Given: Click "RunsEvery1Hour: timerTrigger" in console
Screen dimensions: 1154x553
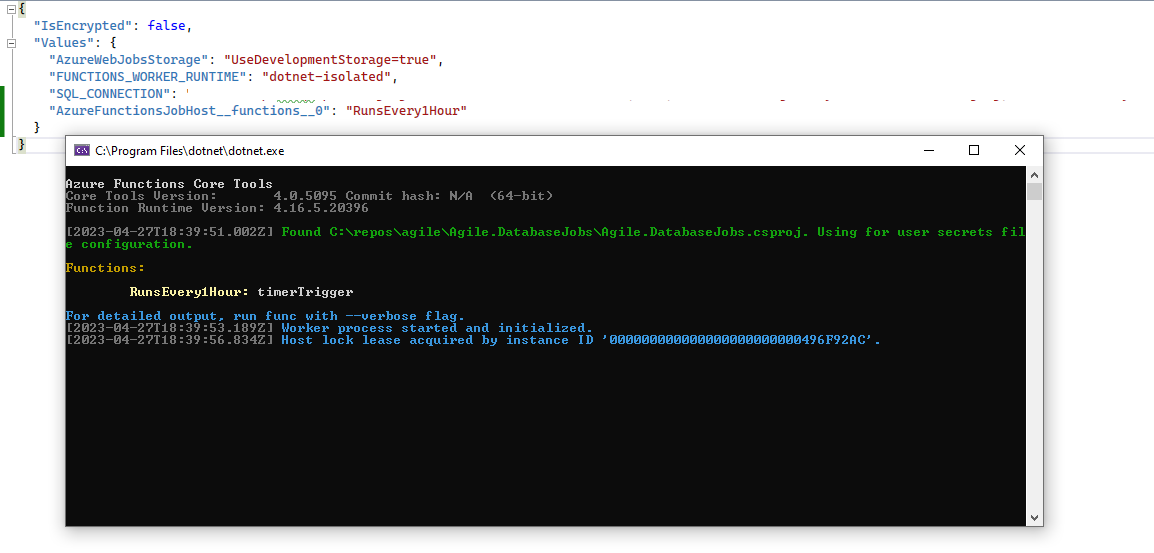Looking at the screenshot, I should (241, 292).
